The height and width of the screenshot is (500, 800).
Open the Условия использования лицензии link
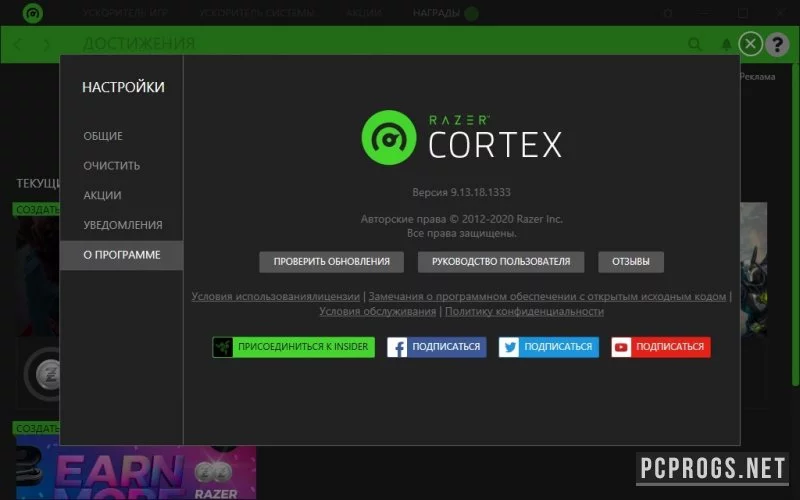tap(276, 296)
